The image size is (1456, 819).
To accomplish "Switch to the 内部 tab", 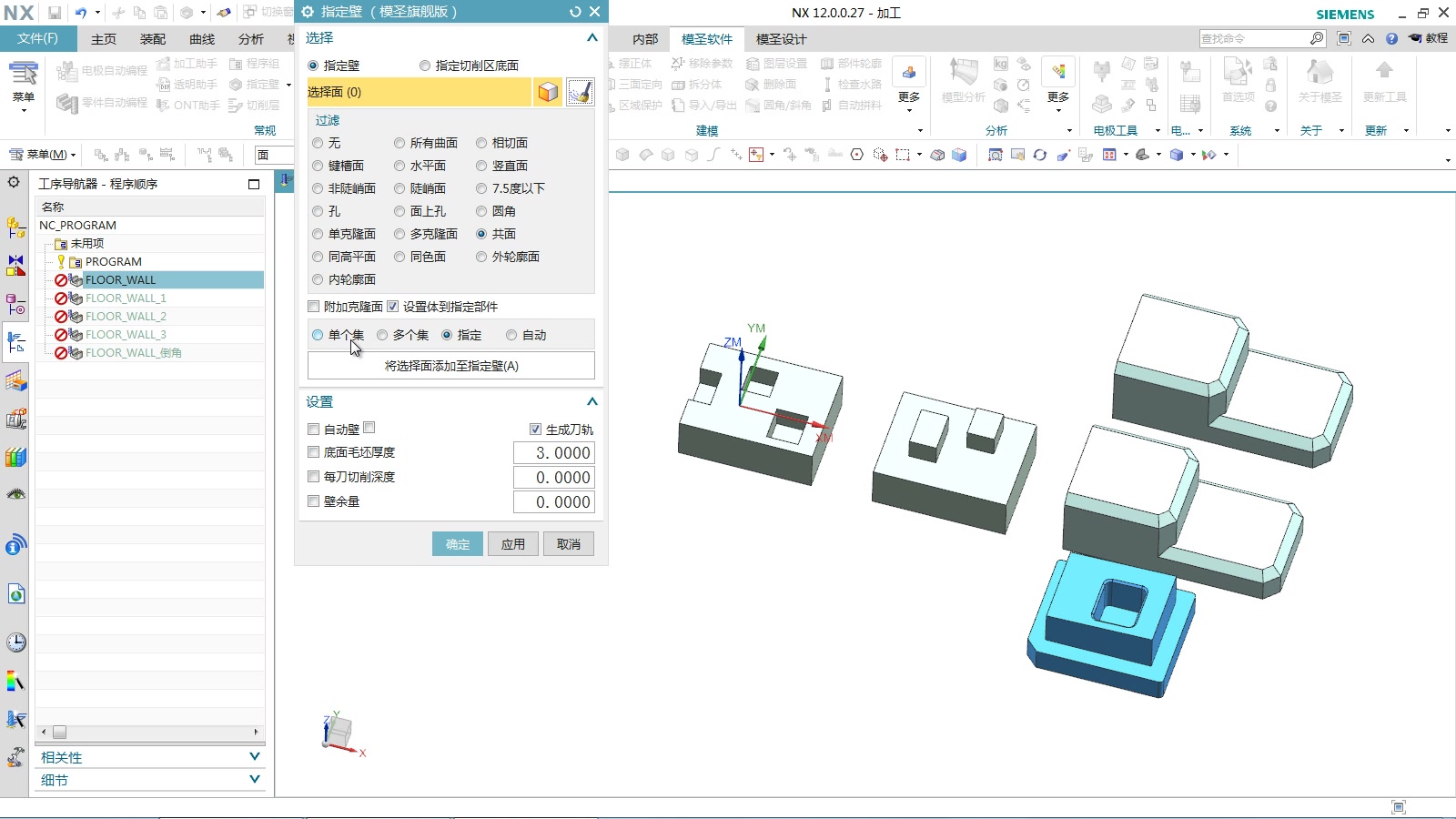I will 645,39.
